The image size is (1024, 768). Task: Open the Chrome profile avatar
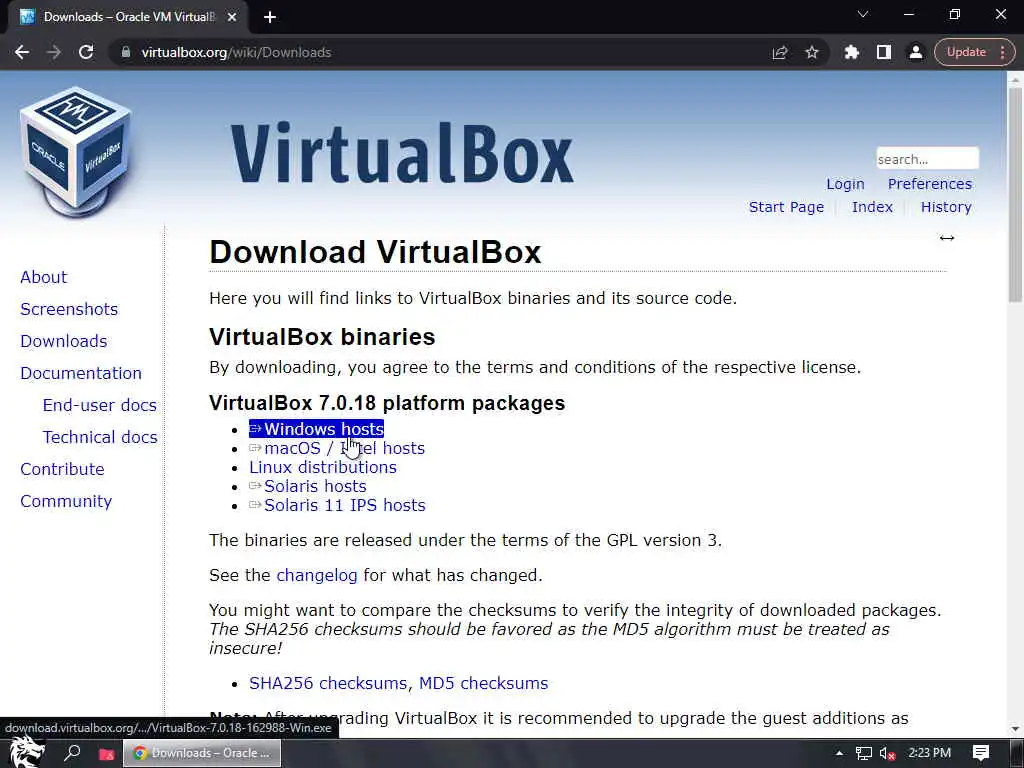point(916,52)
